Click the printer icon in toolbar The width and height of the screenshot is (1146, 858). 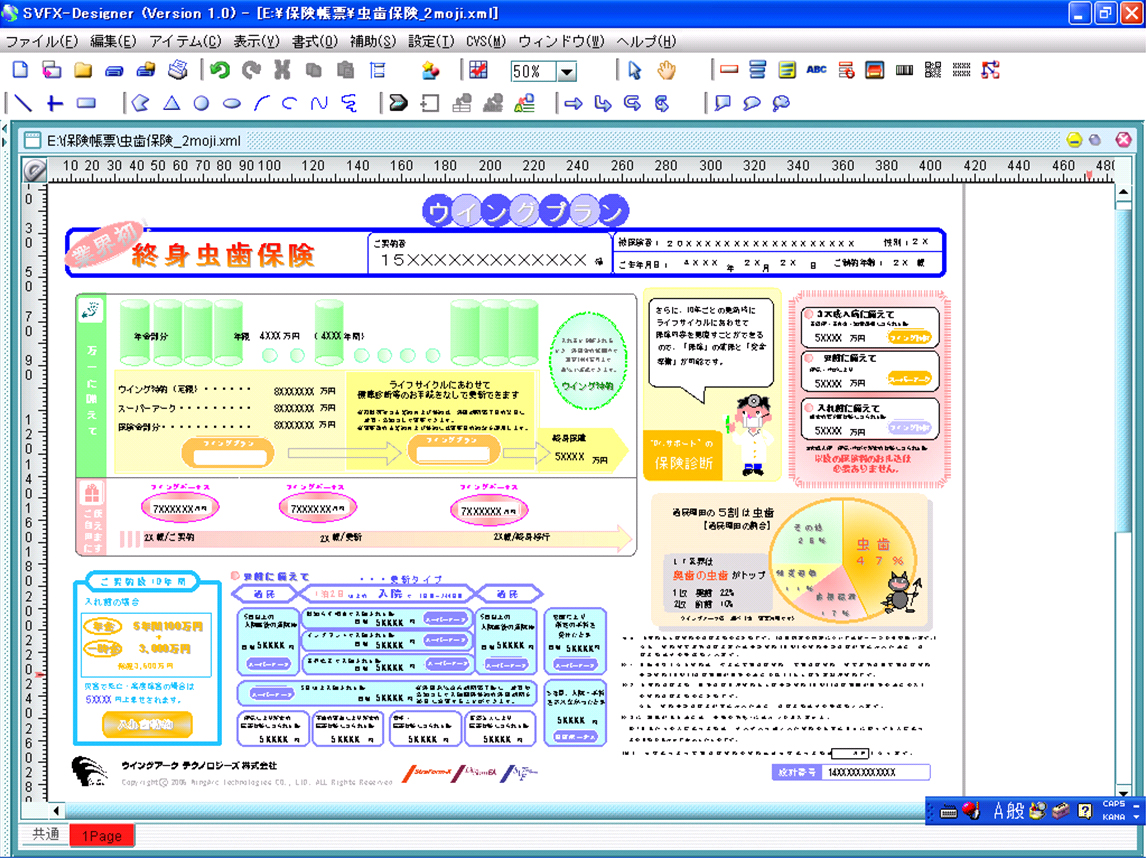[x=178, y=70]
